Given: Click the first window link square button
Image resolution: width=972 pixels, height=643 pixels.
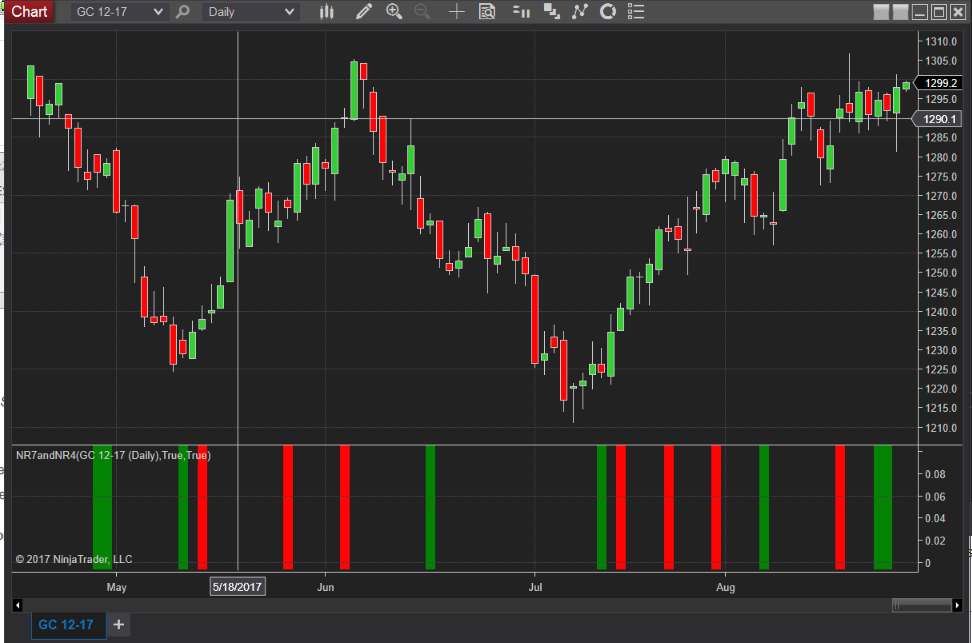Looking at the screenshot, I should [x=881, y=12].
